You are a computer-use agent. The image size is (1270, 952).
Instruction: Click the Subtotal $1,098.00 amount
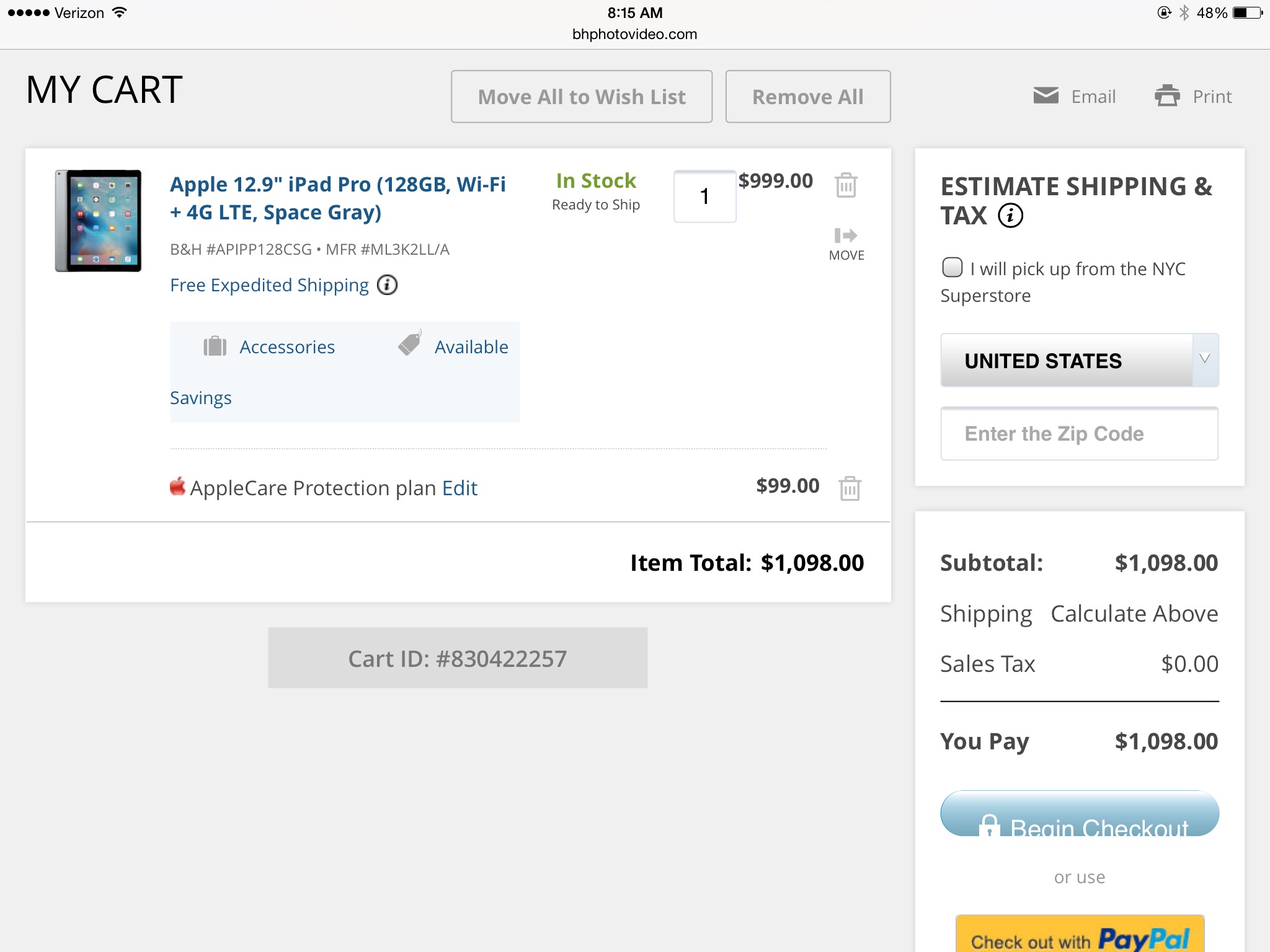click(1166, 563)
